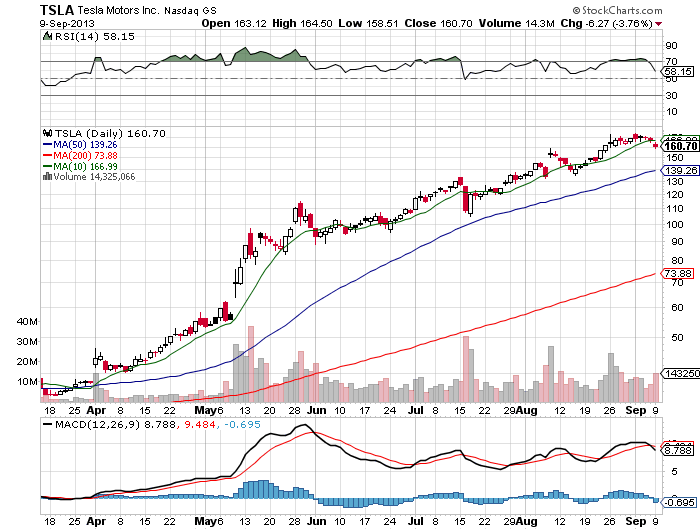The height and width of the screenshot is (530, 700).
Task: Click the 160.70 last price tag on axis
Action: [x=680, y=146]
